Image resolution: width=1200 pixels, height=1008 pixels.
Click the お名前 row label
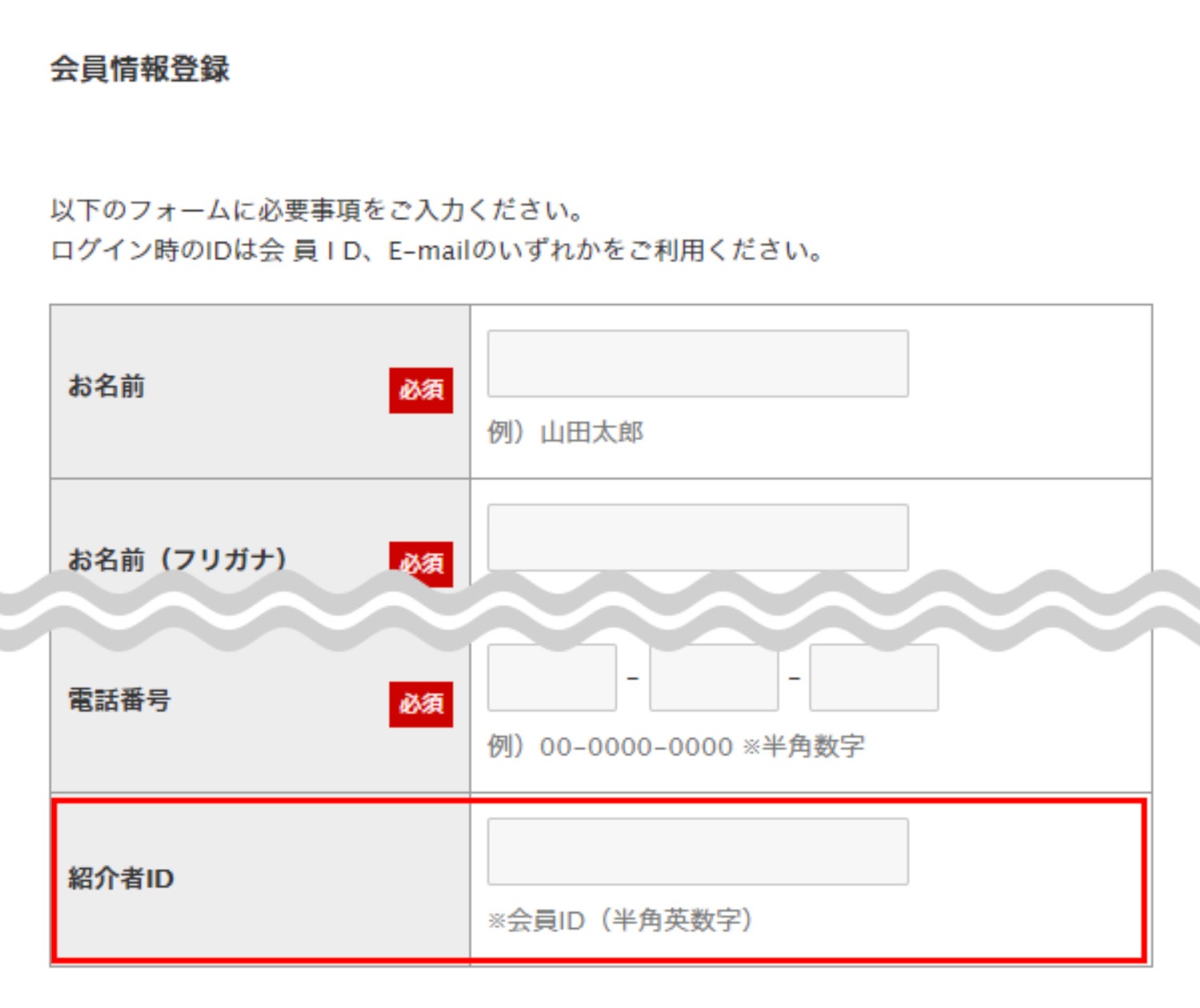pos(106,386)
